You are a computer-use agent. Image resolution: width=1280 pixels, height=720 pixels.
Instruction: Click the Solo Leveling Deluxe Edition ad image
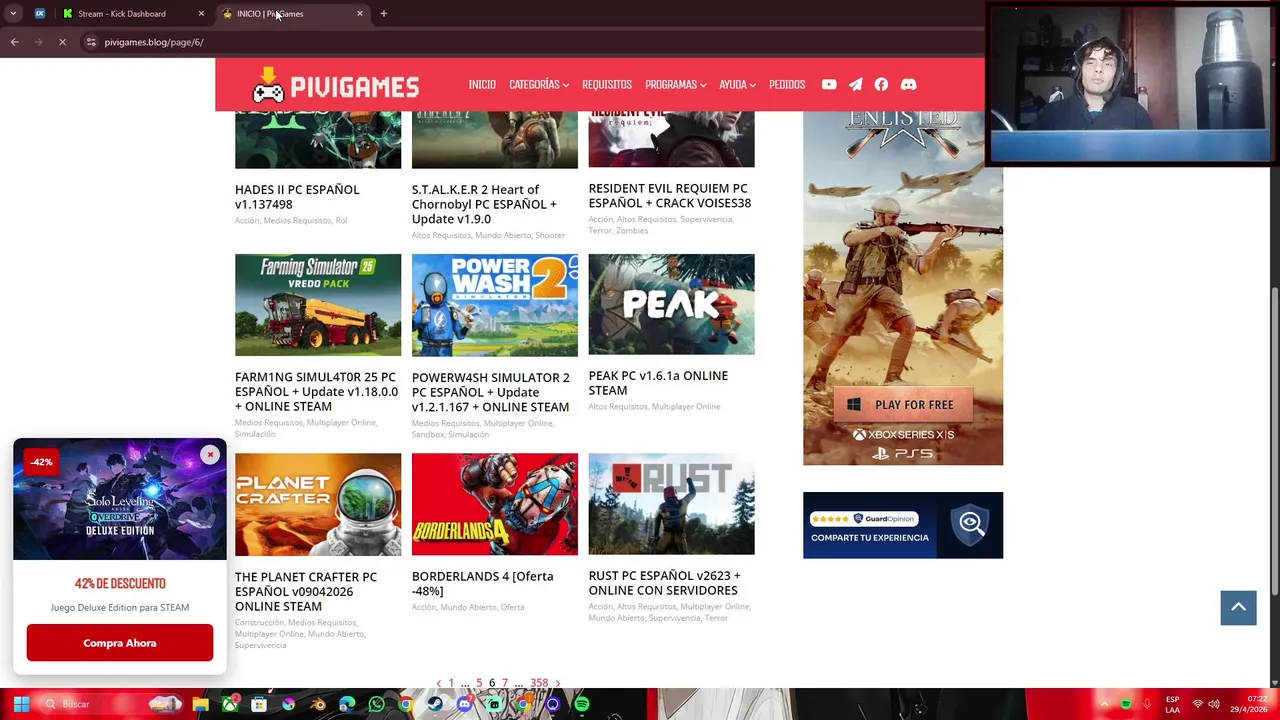[120, 500]
